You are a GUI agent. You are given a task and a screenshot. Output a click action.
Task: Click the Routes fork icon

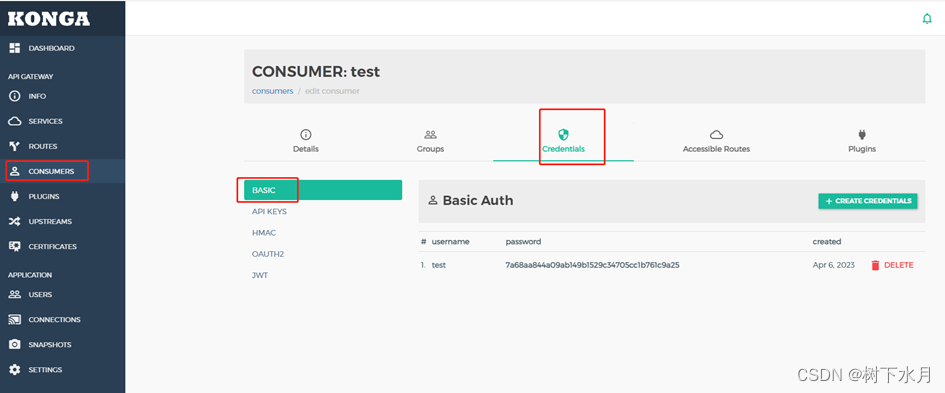(x=15, y=146)
